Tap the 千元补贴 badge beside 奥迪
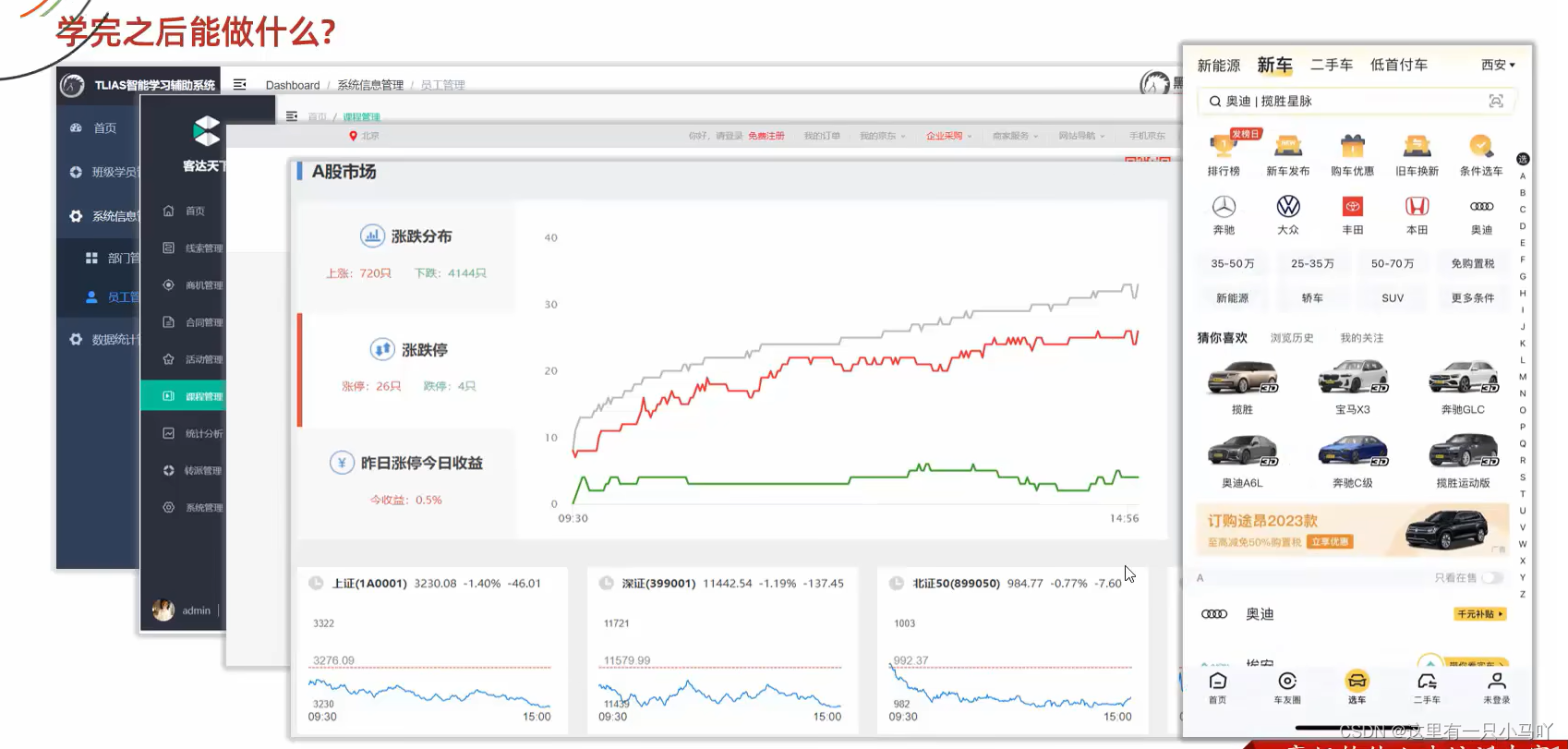 click(1480, 614)
